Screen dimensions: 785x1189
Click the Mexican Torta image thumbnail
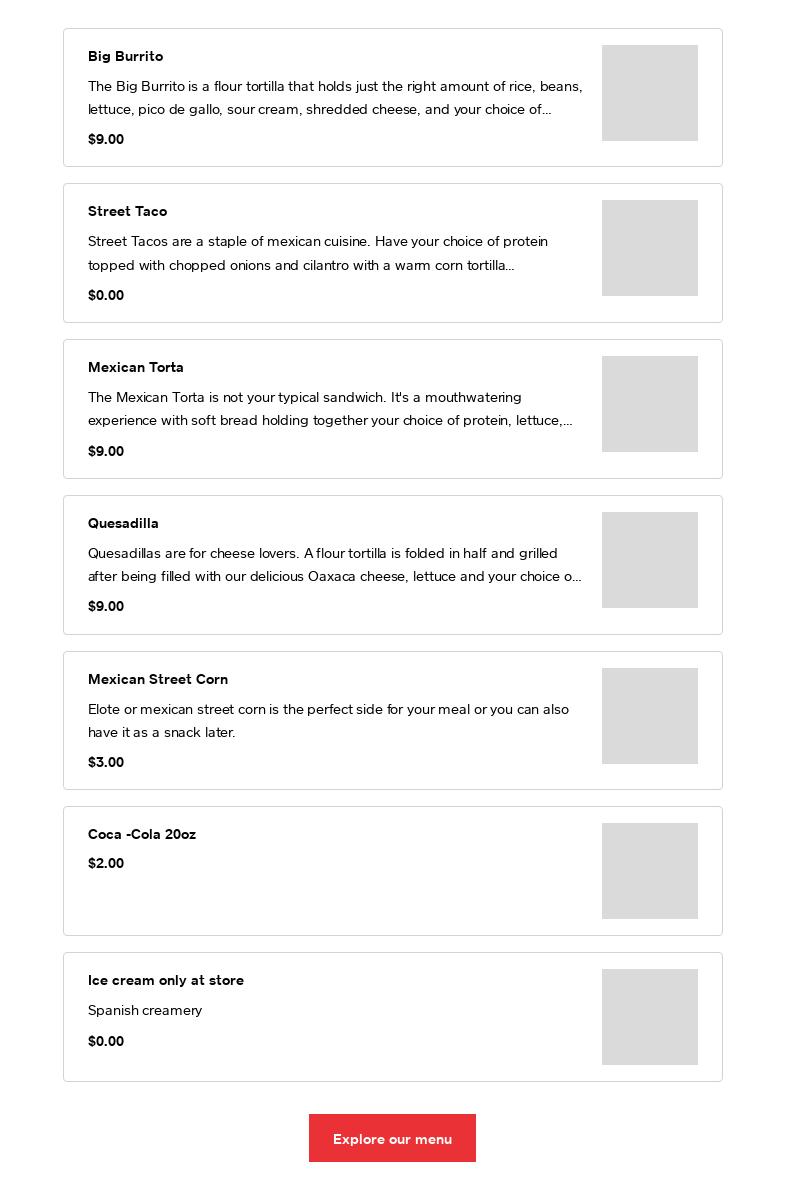[649, 404]
